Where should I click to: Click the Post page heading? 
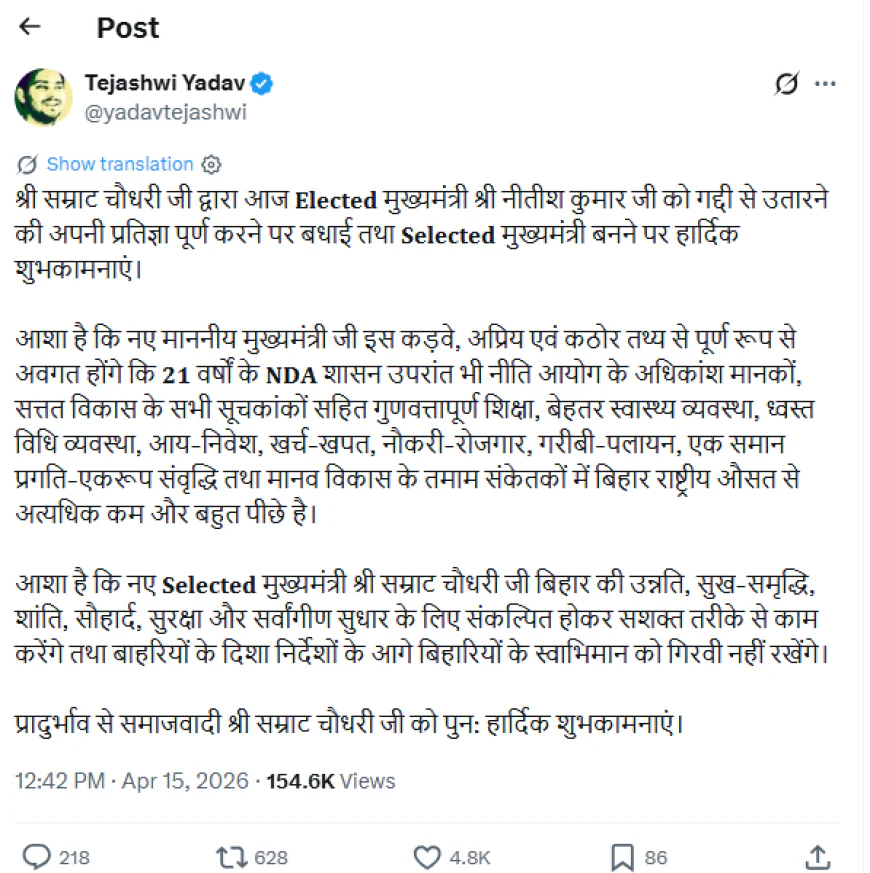127,28
